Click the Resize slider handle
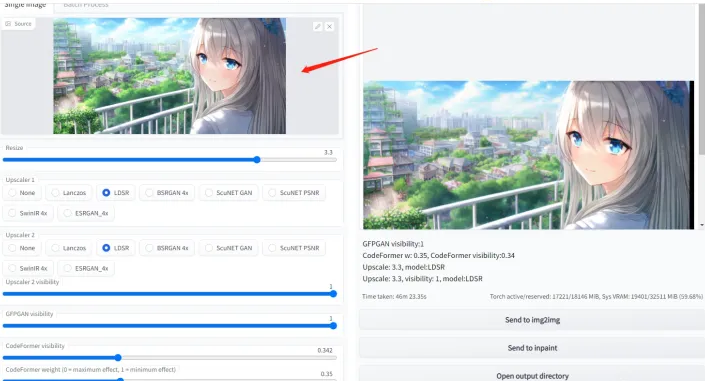The width and height of the screenshot is (705, 381). pyautogui.click(x=257, y=160)
